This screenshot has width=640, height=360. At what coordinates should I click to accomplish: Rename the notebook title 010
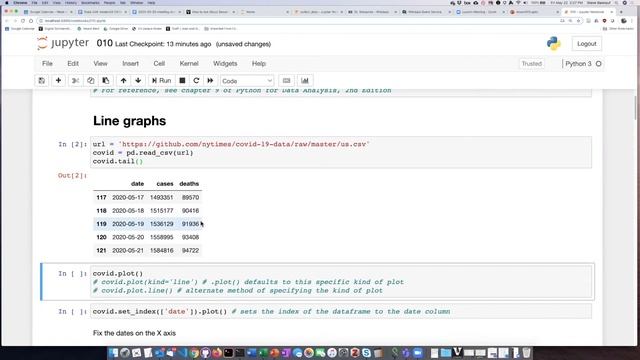(104, 43)
